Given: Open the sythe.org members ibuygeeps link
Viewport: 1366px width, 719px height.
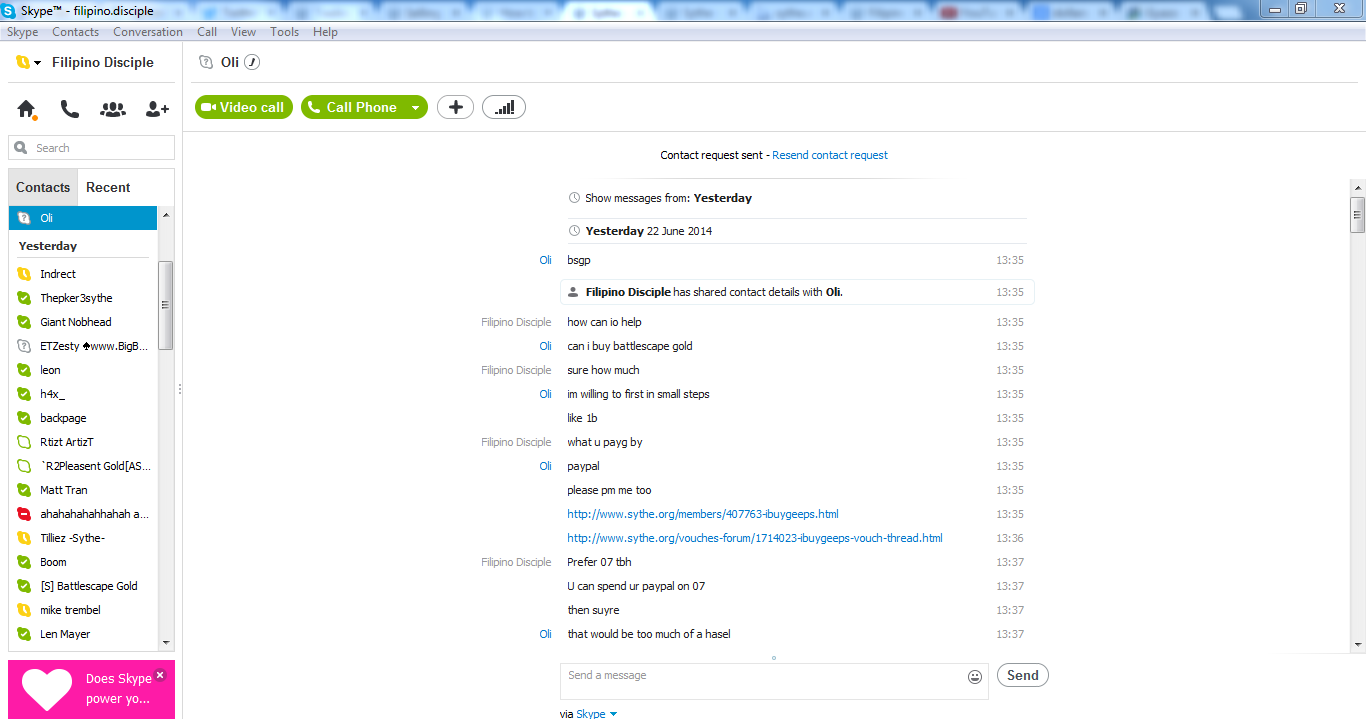Looking at the screenshot, I should point(703,514).
